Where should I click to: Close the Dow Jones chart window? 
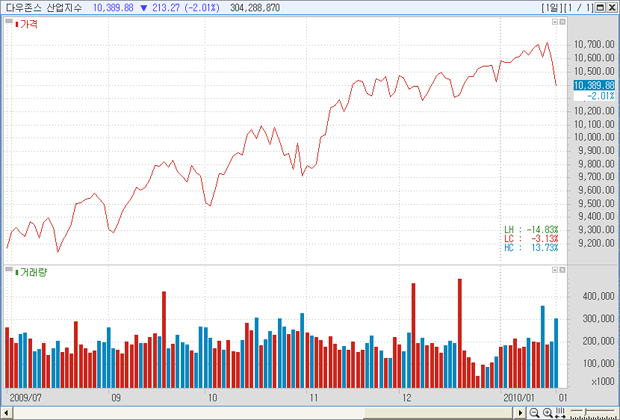coord(611,7)
